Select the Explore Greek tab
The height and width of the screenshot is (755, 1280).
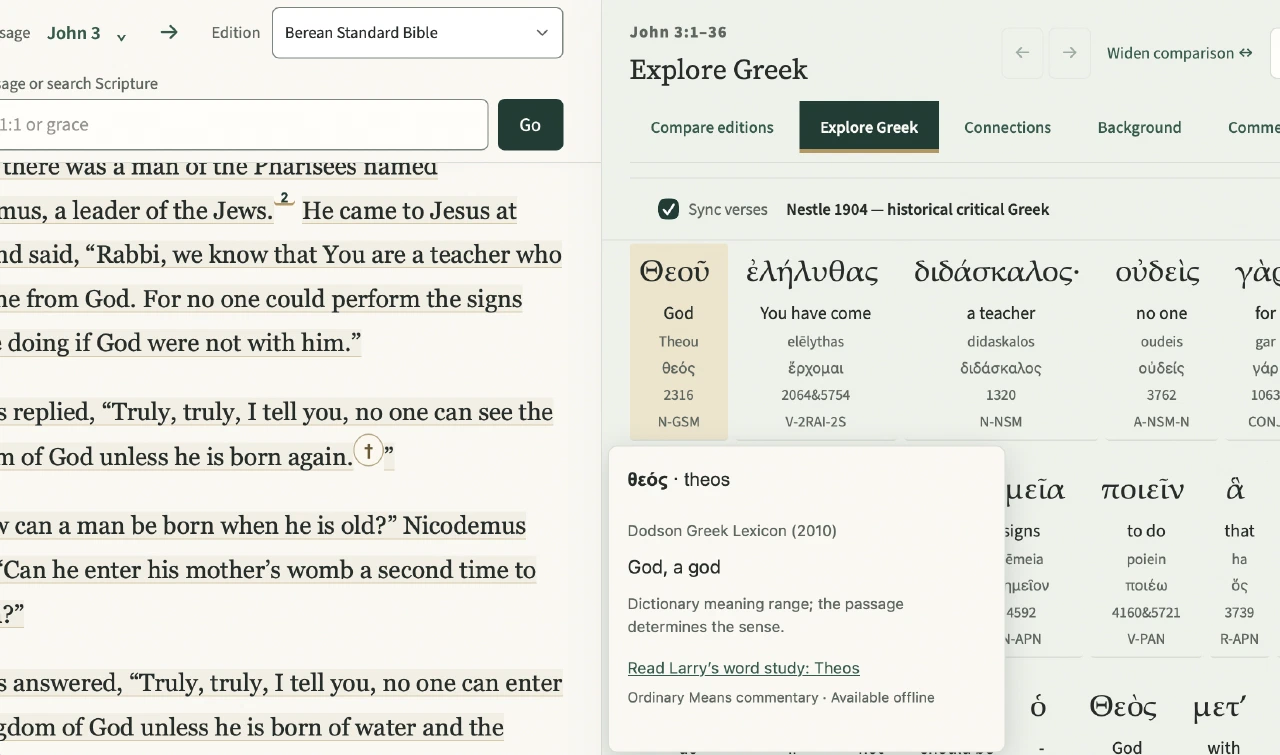click(x=869, y=127)
